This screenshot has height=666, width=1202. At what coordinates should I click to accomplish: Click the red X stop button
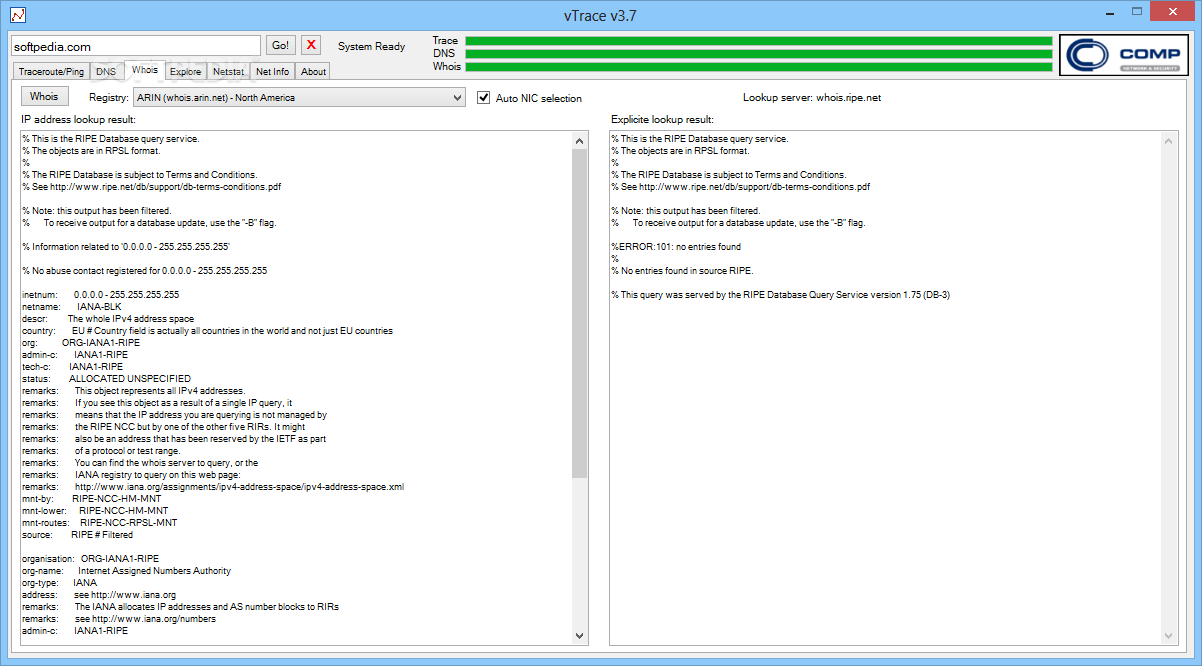[311, 45]
